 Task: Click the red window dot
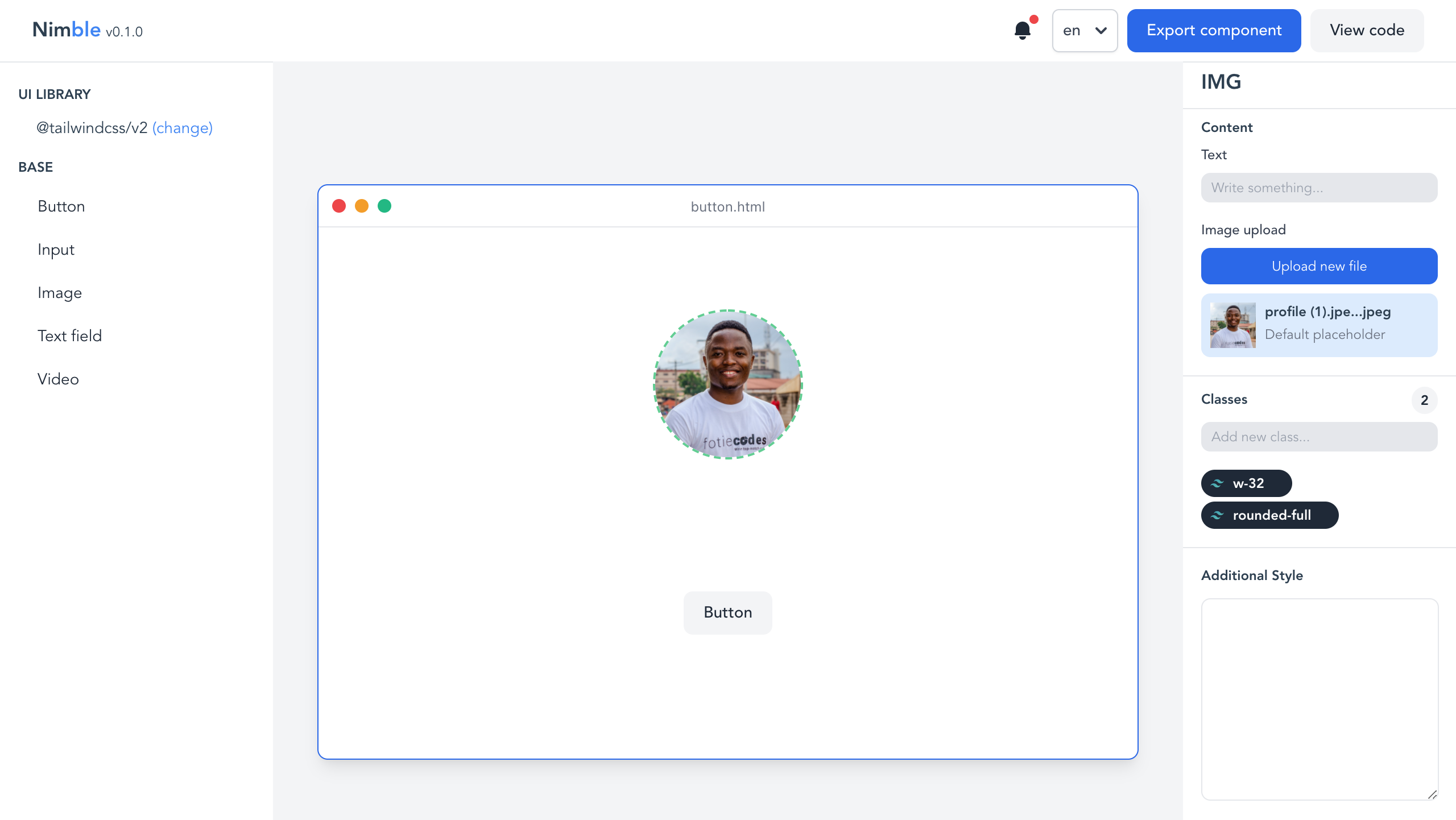(339, 206)
